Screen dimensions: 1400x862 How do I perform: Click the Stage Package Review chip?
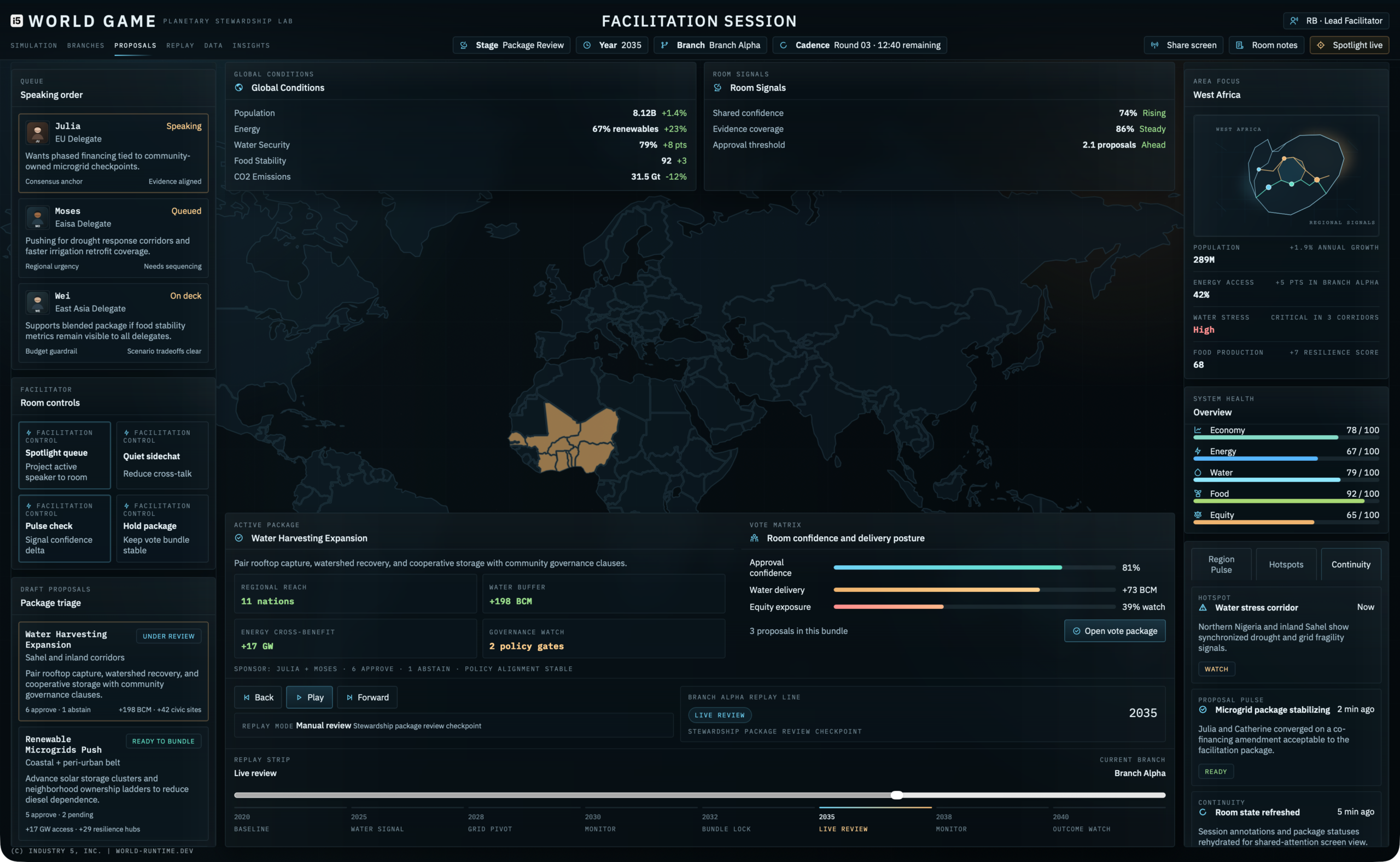tap(511, 45)
